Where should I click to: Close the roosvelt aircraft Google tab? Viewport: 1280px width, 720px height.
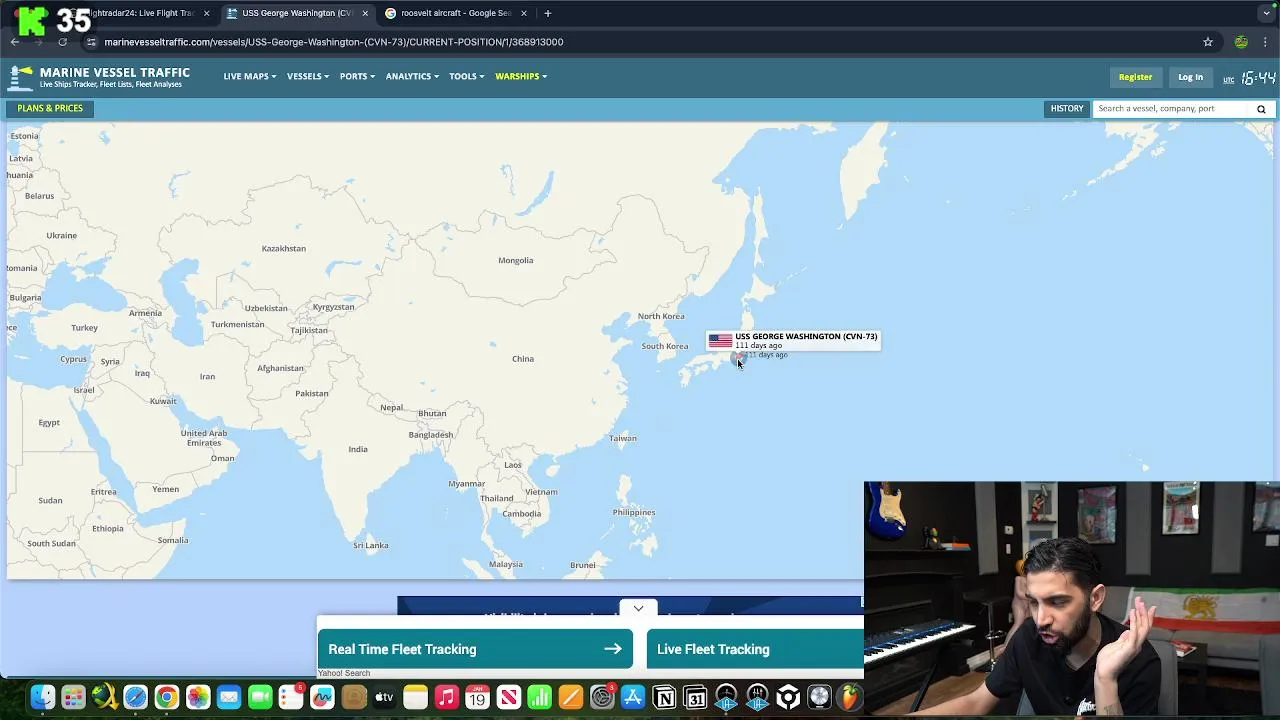(x=523, y=13)
